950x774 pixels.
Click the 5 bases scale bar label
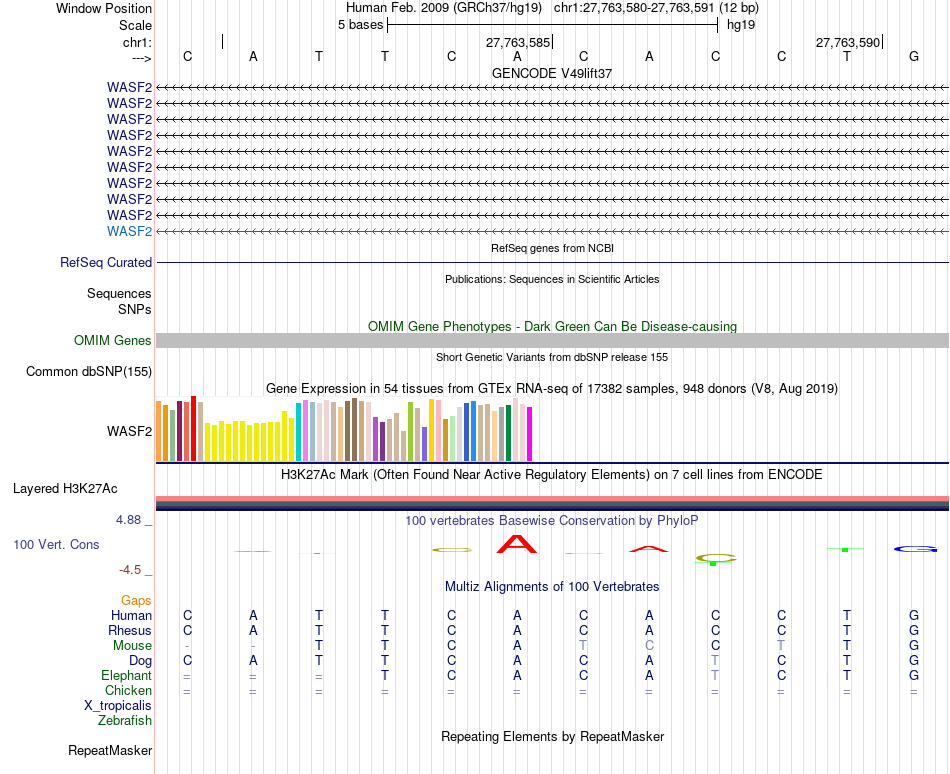[360, 25]
